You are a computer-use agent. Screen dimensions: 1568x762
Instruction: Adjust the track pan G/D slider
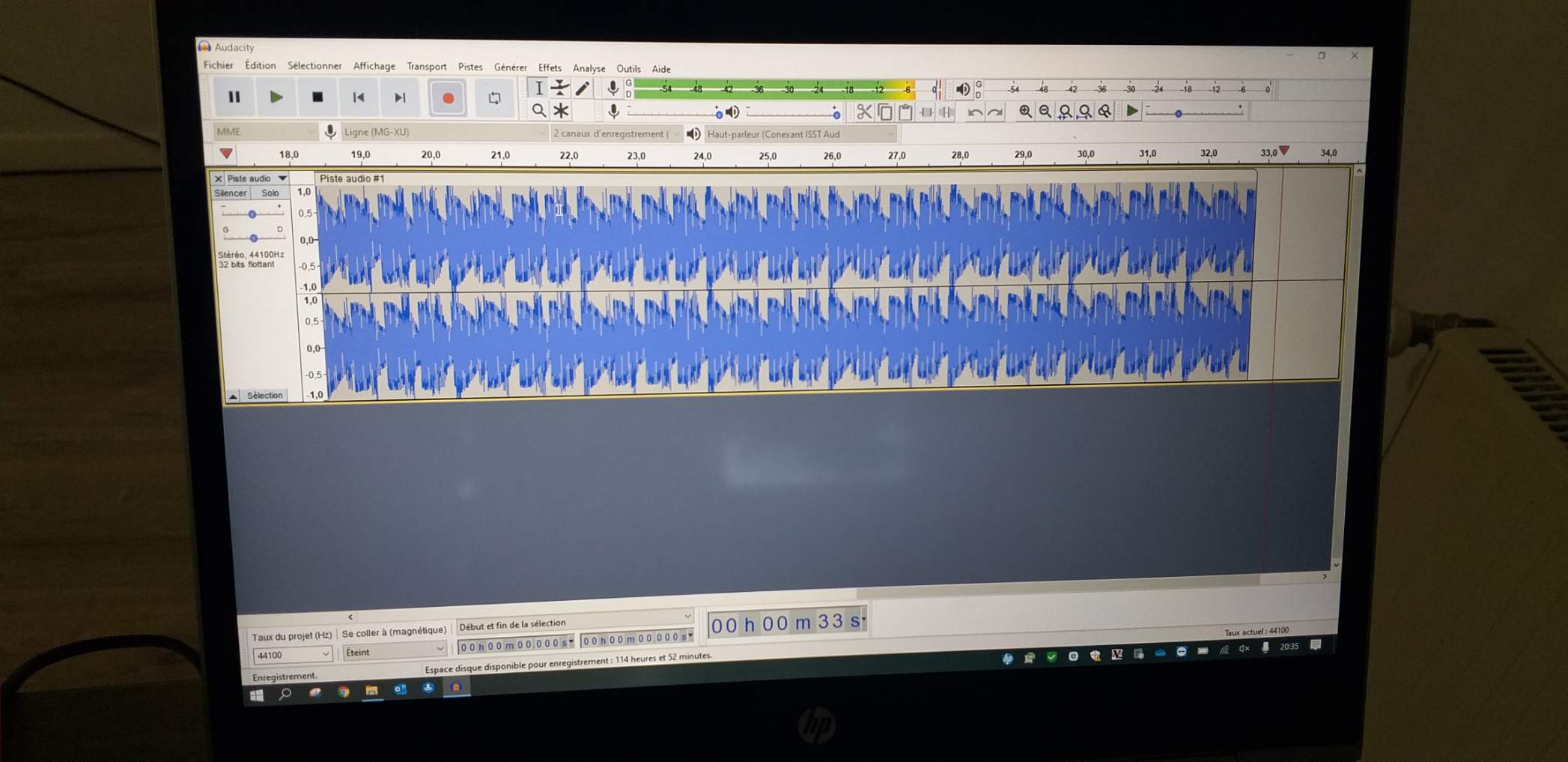tap(253, 237)
